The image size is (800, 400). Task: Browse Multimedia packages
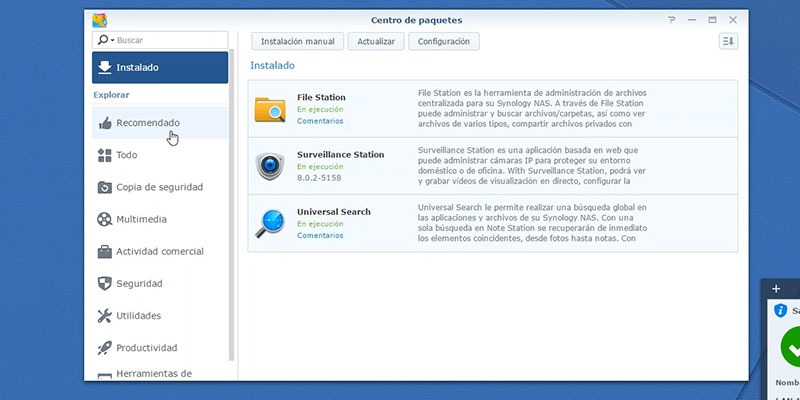tap(160, 219)
